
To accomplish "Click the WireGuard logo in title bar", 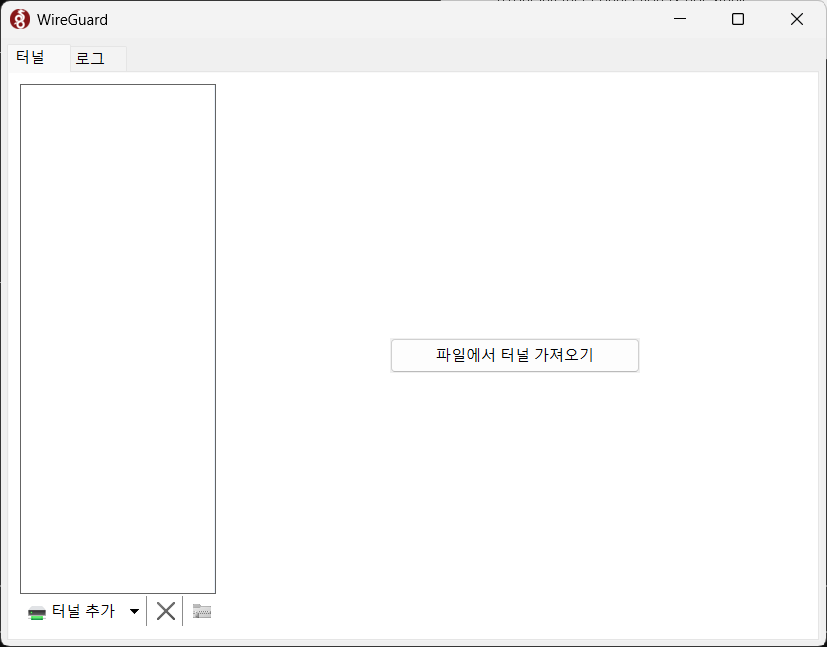I will coord(20,20).
